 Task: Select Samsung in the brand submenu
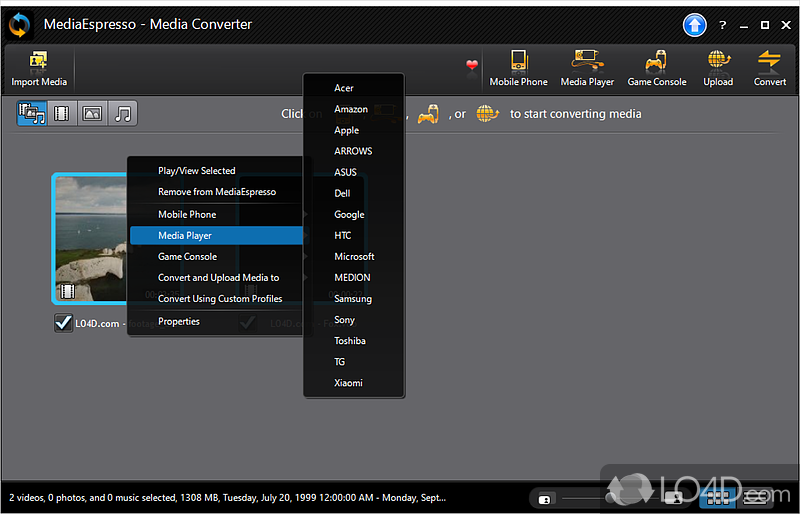coord(354,299)
